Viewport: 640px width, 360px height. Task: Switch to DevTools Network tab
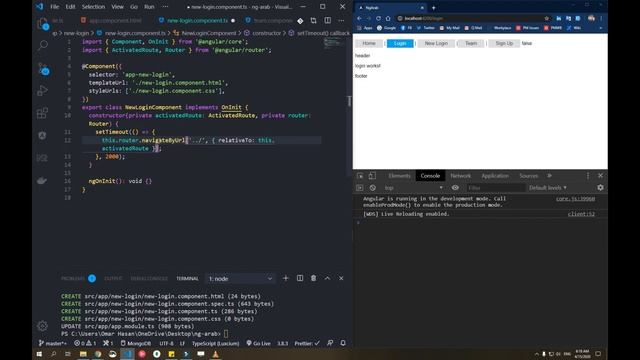click(x=460, y=176)
